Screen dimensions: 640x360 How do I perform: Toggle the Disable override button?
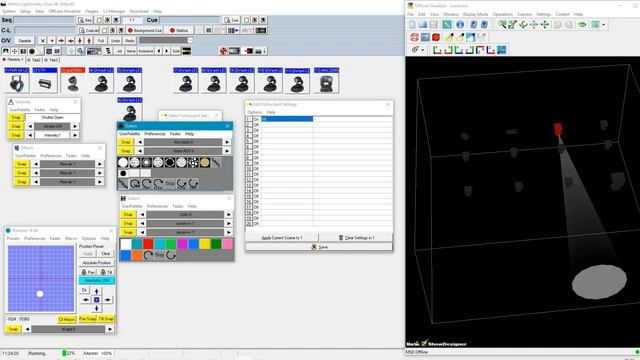point(24,40)
